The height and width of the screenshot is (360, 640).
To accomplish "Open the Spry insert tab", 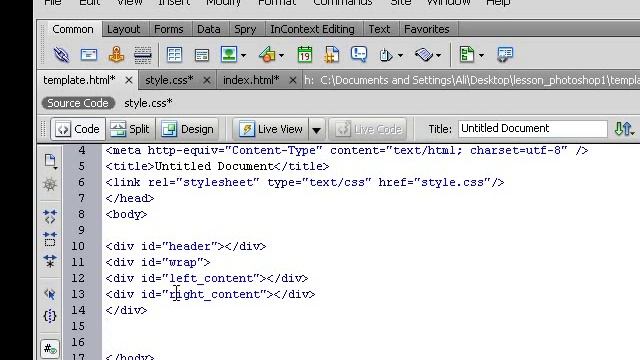I will pos(245,29).
